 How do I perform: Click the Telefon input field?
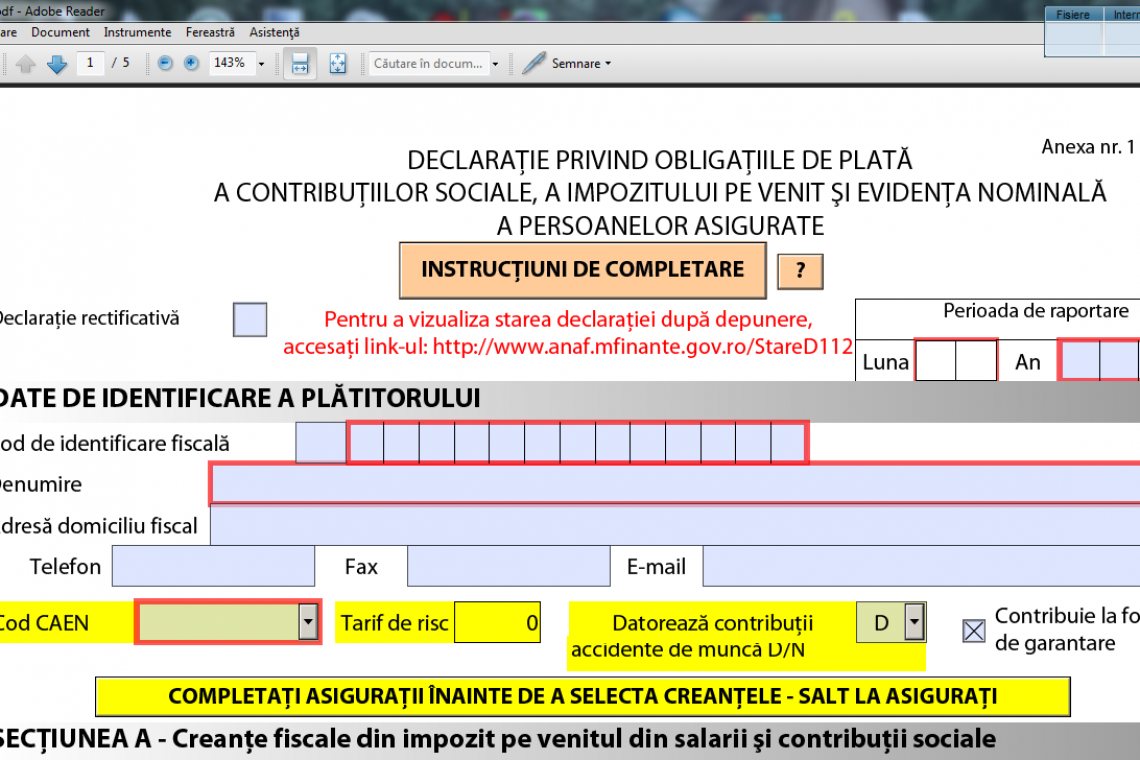(x=213, y=566)
